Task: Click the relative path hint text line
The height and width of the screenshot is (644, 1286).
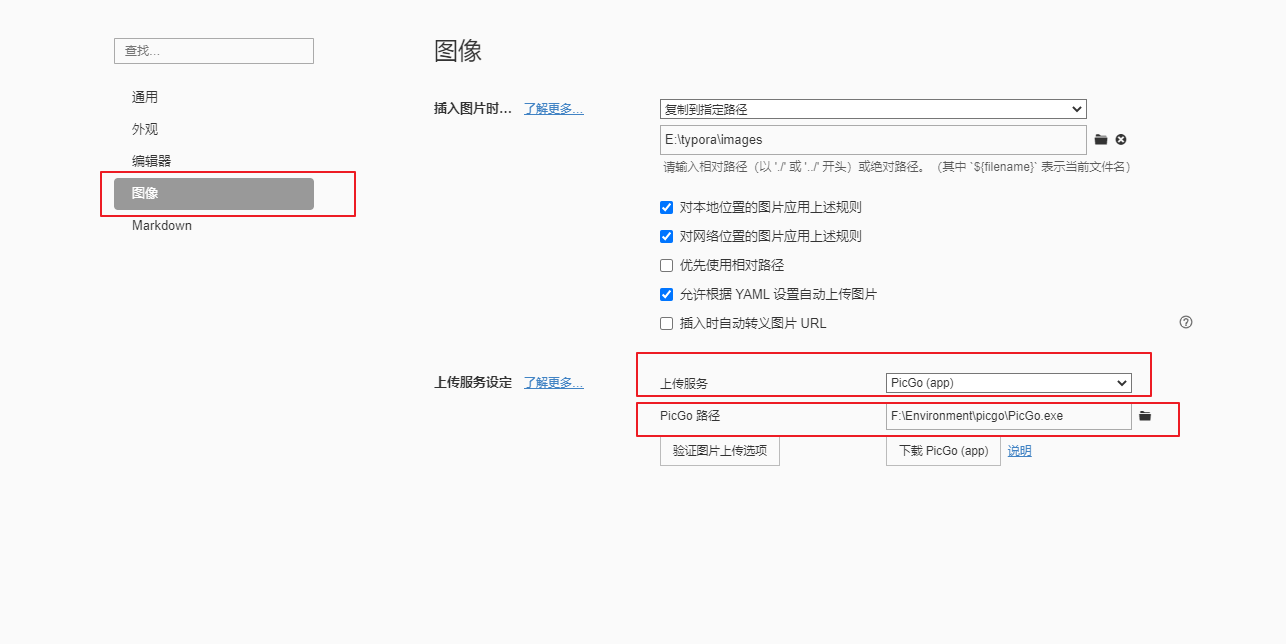Action: [x=897, y=167]
